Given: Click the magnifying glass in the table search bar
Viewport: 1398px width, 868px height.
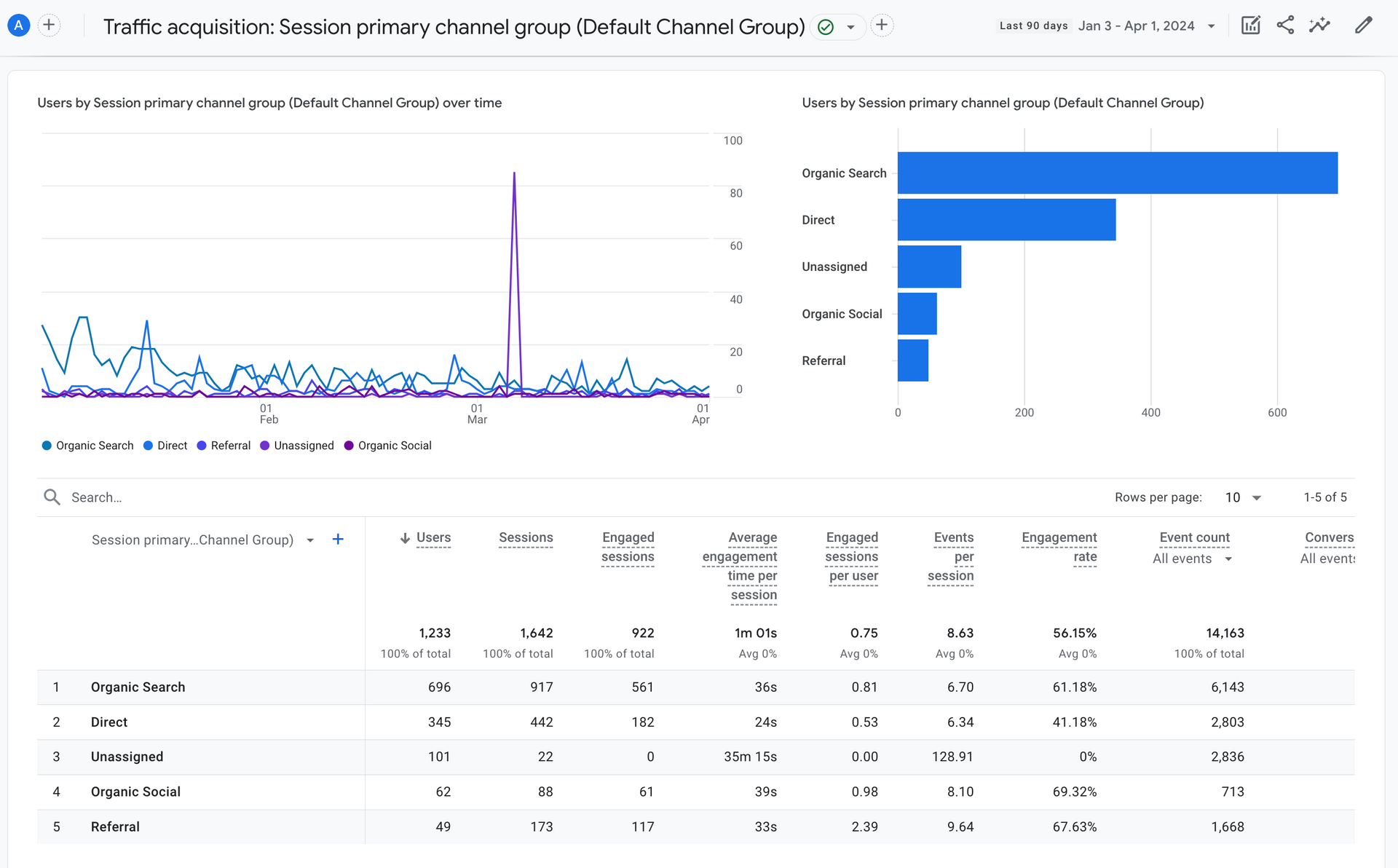Looking at the screenshot, I should coord(52,497).
